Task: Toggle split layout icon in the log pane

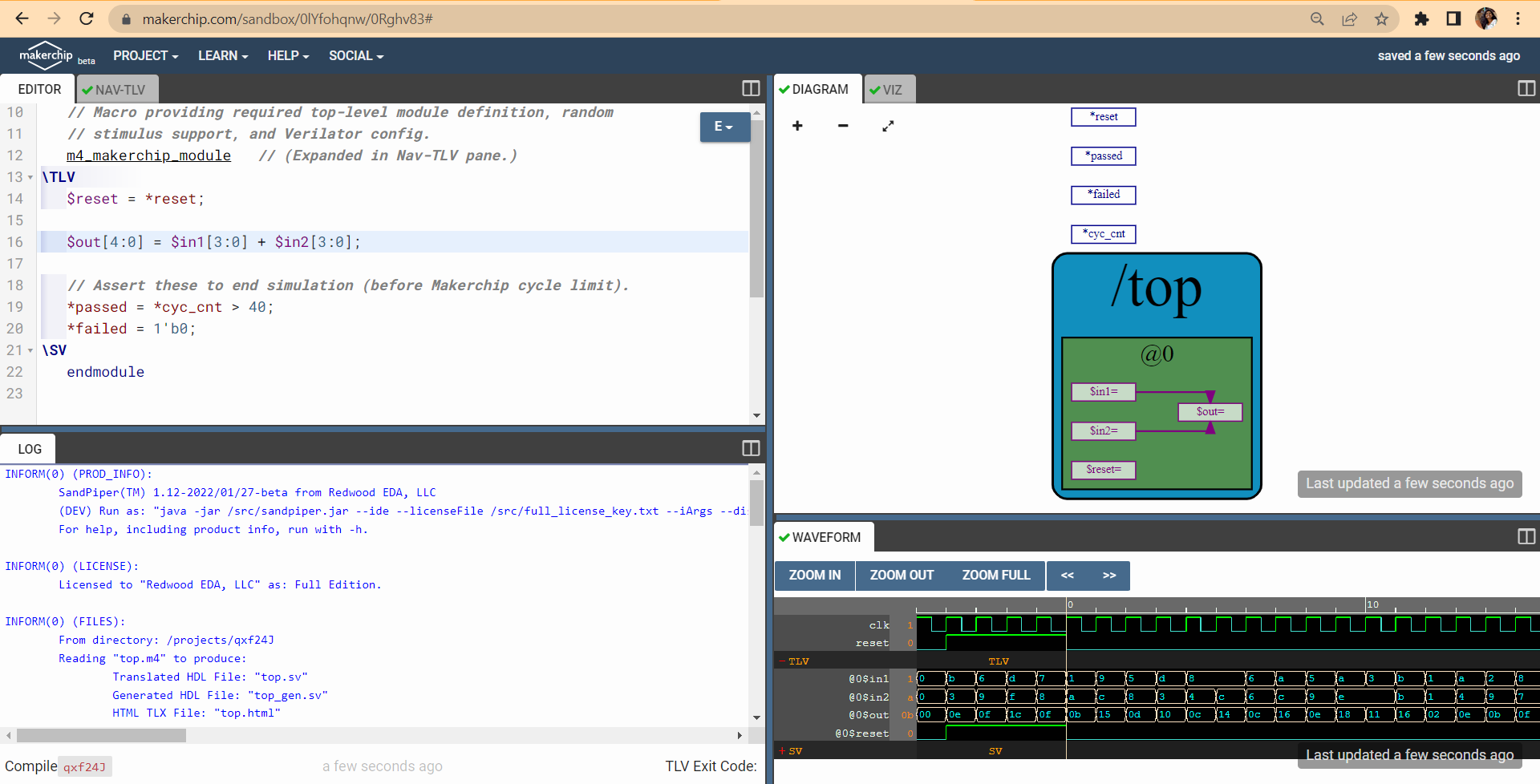Action: [x=751, y=448]
